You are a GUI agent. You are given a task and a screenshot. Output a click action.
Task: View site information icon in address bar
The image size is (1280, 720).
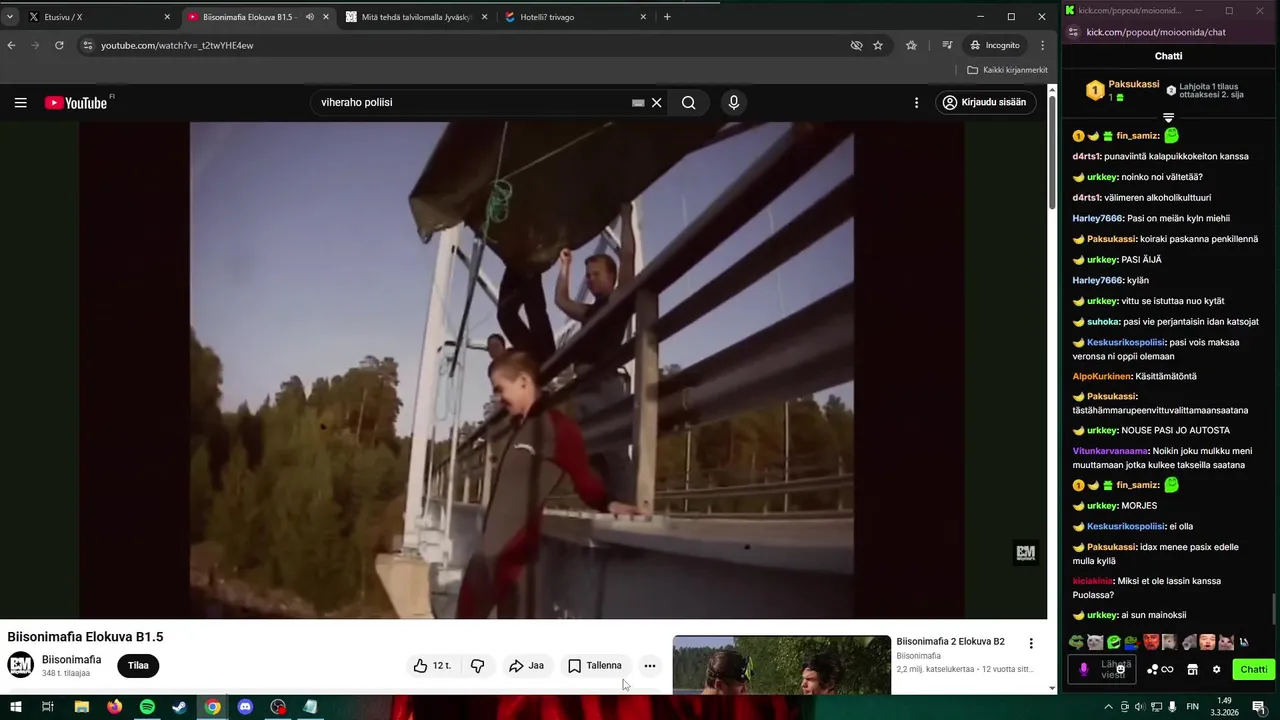(x=88, y=45)
